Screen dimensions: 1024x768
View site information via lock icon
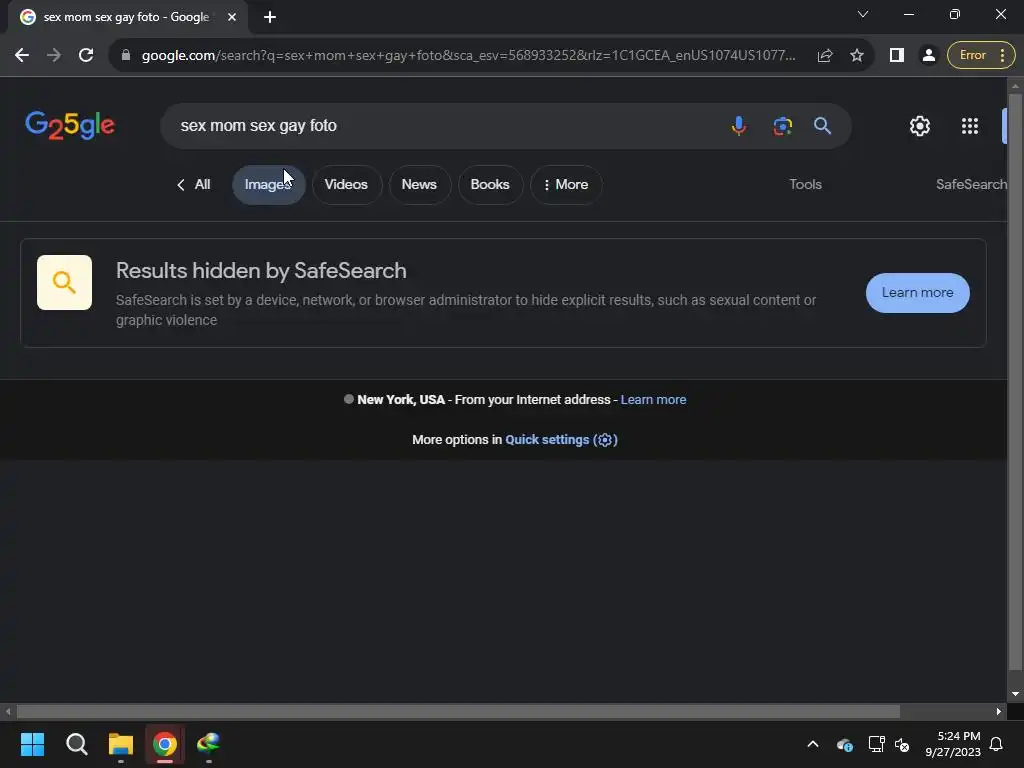pos(126,56)
